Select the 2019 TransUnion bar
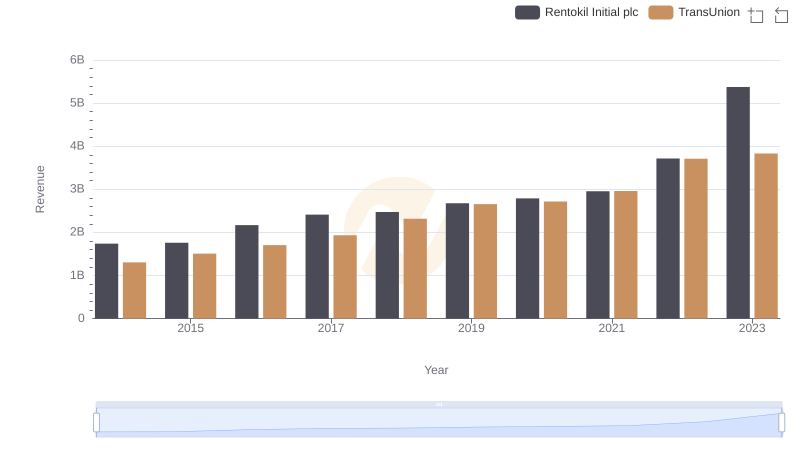Screen dimensions: 800x461 tap(485, 262)
